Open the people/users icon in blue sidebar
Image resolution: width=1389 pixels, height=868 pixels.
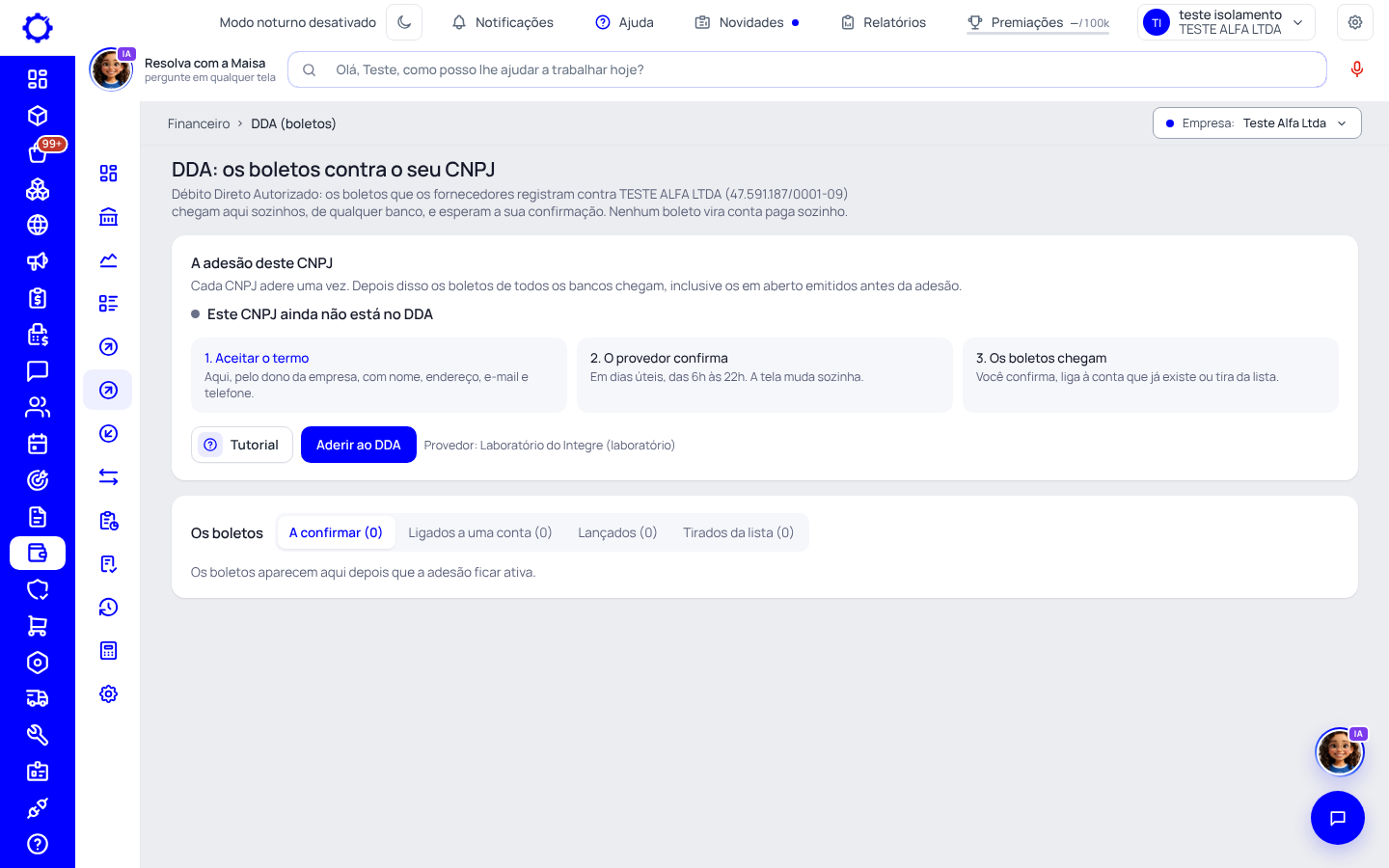pyautogui.click(x=38, y=407)
